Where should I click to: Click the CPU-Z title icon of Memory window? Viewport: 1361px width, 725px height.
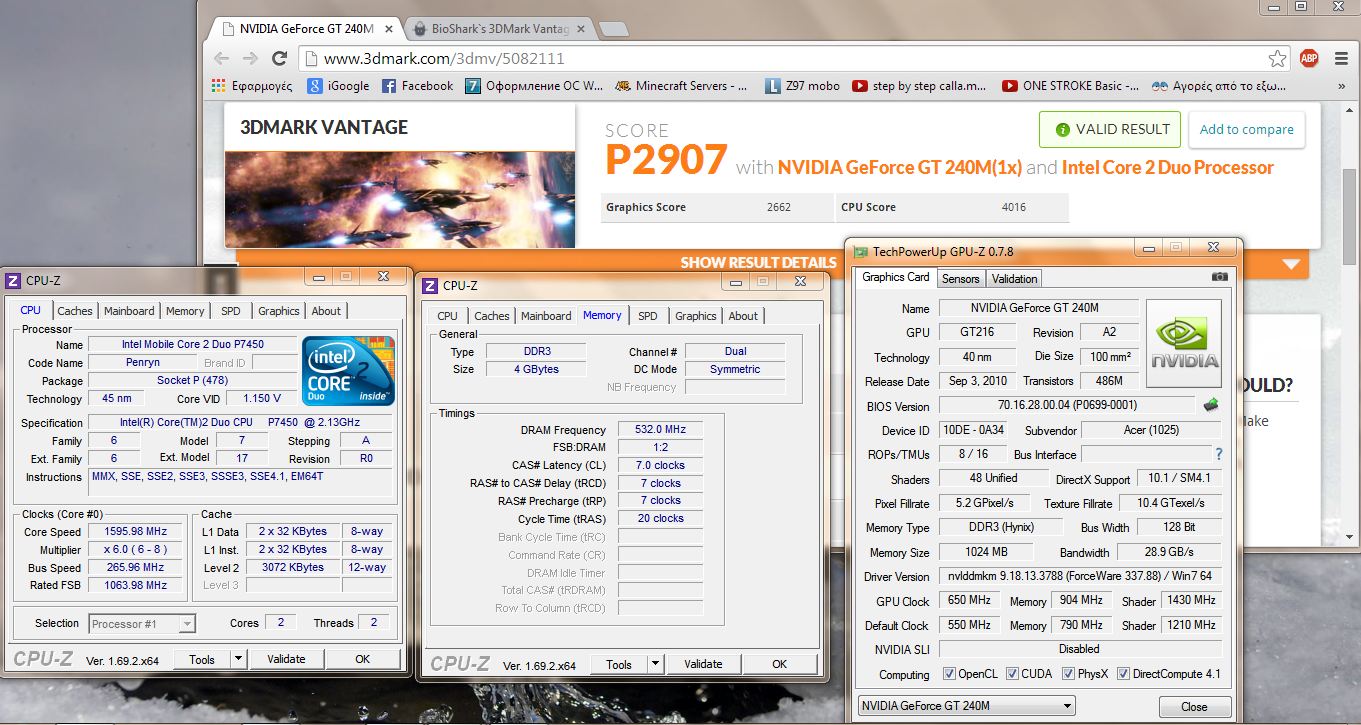(430, 285)
